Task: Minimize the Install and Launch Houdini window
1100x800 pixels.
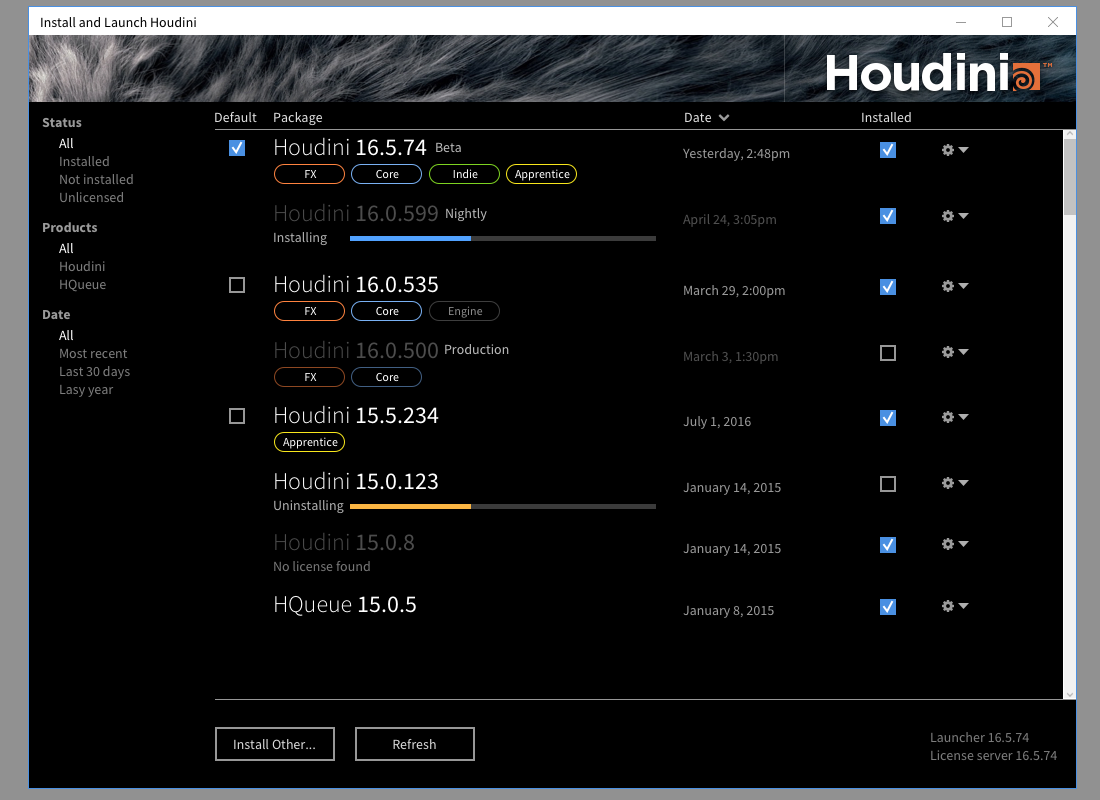Action: pos(961,22)
